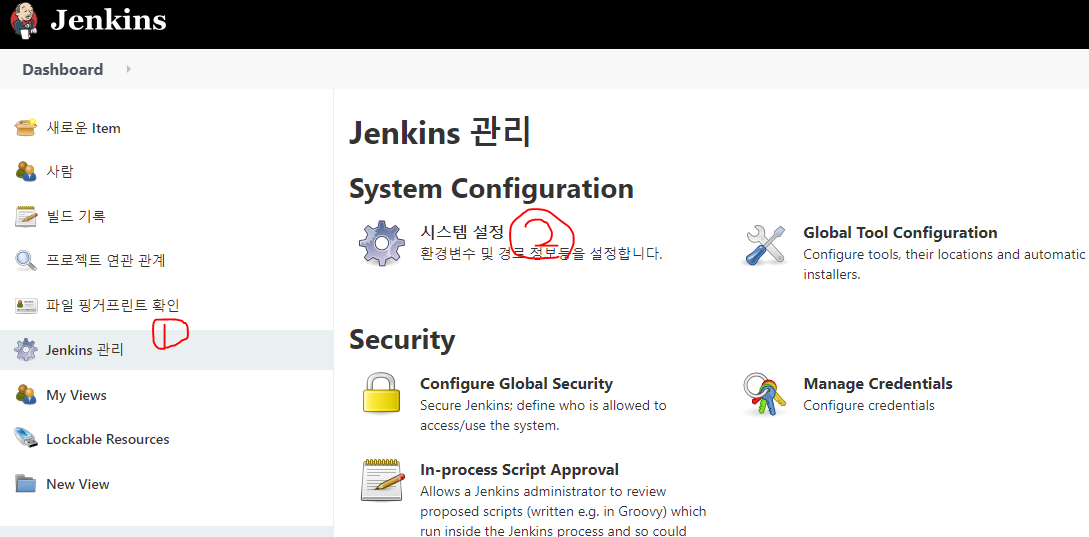Open In-process Script Approval link

click(519, 470)
